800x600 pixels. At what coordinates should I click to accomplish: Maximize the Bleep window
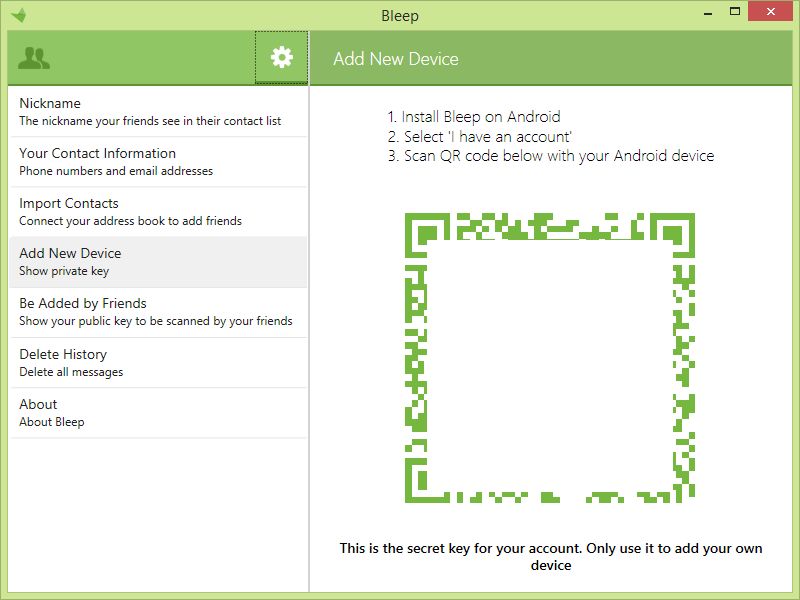click(x=735, y=11)
